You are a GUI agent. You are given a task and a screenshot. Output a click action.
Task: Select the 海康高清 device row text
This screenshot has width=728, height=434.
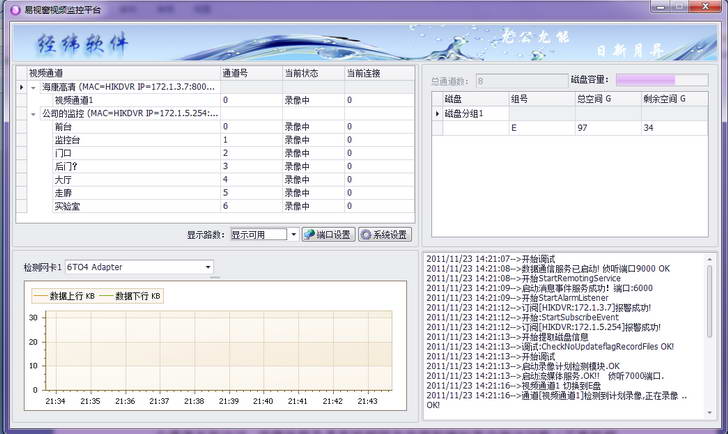[x=129, y=87]
